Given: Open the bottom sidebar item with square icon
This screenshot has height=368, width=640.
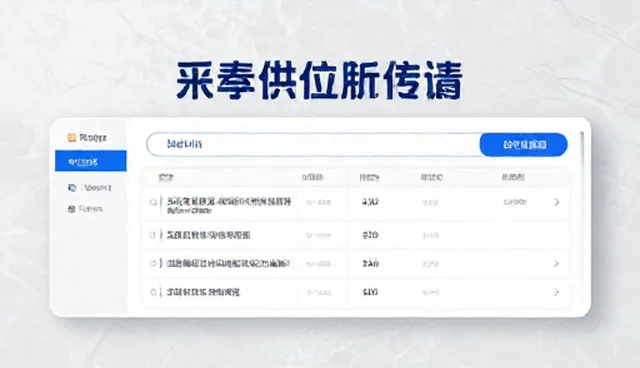Looking at the screenshot, I should click(85, 209).
